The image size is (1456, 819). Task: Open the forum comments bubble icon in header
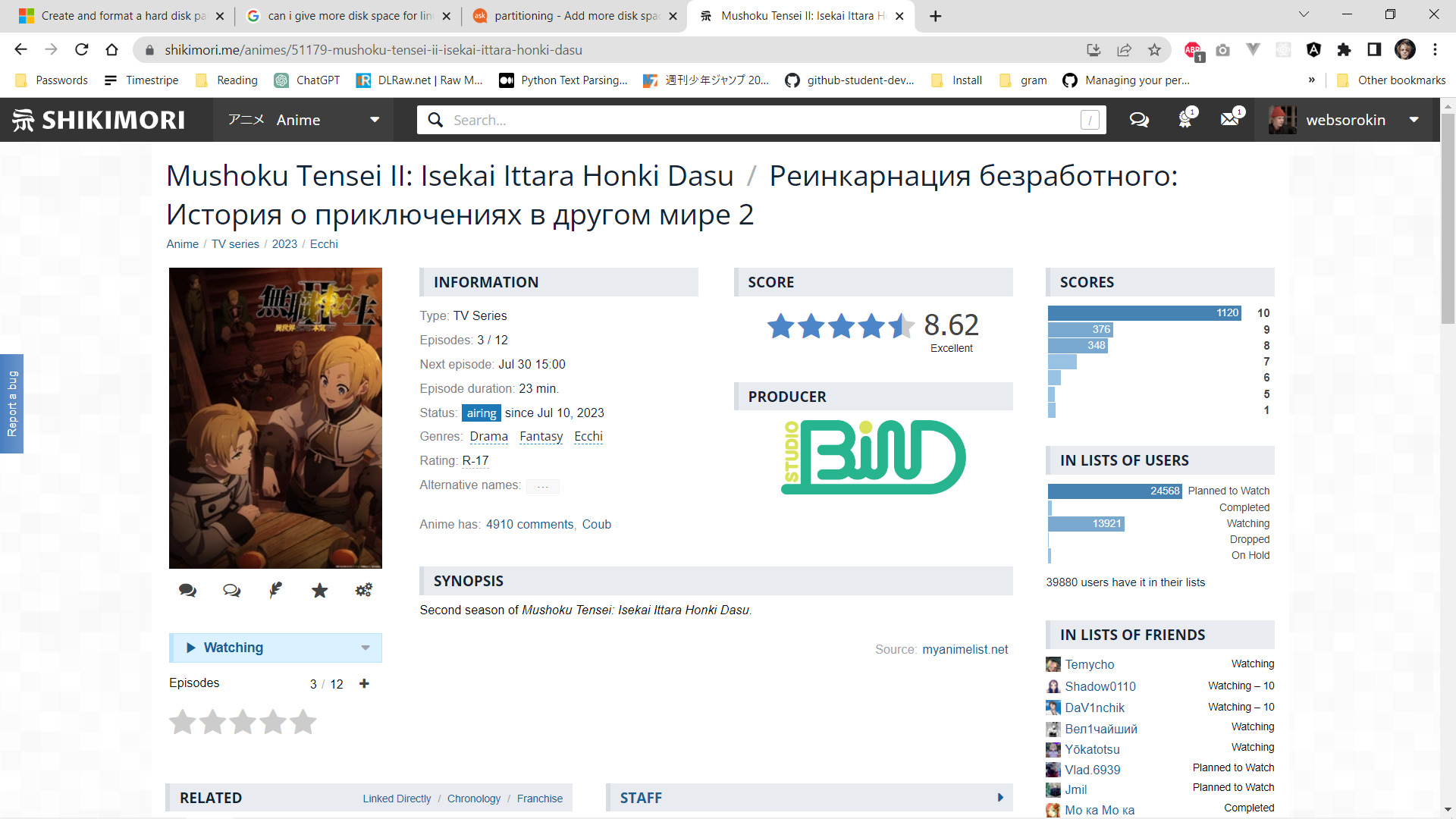[1139, 120]
